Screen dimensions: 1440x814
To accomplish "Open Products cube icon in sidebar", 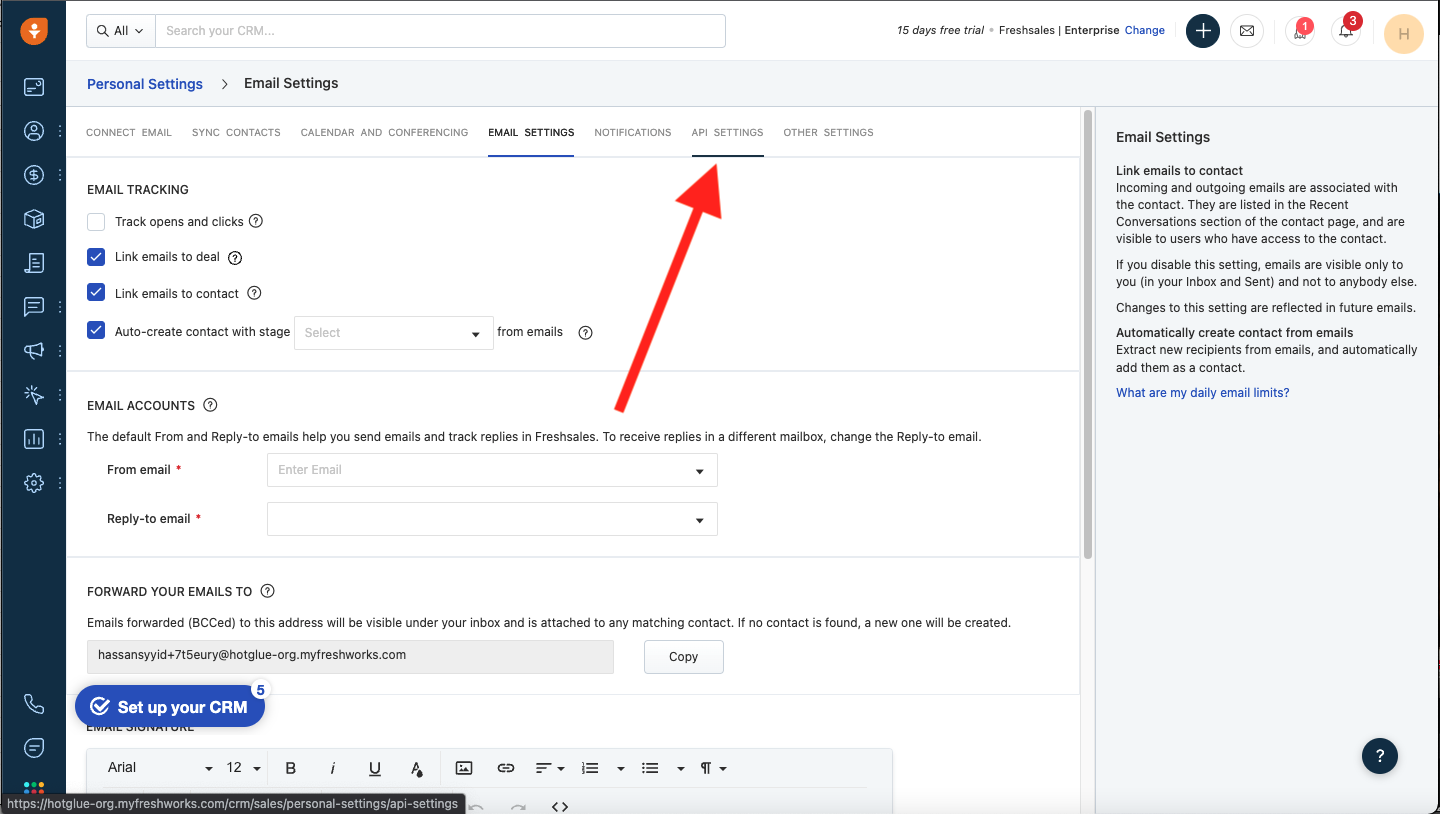I will tap(34, 219).
